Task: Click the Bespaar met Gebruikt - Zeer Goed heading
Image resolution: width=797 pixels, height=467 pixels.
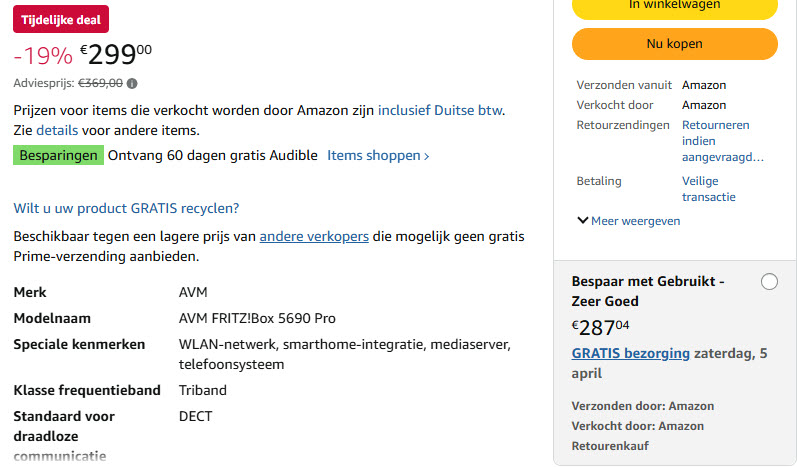Action: [647, 291]
